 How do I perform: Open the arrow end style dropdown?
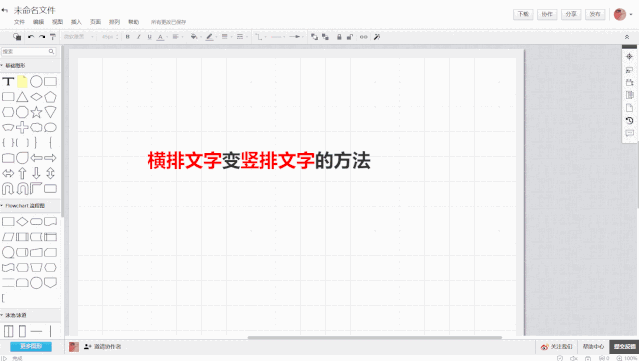click(x=296, y=37)
